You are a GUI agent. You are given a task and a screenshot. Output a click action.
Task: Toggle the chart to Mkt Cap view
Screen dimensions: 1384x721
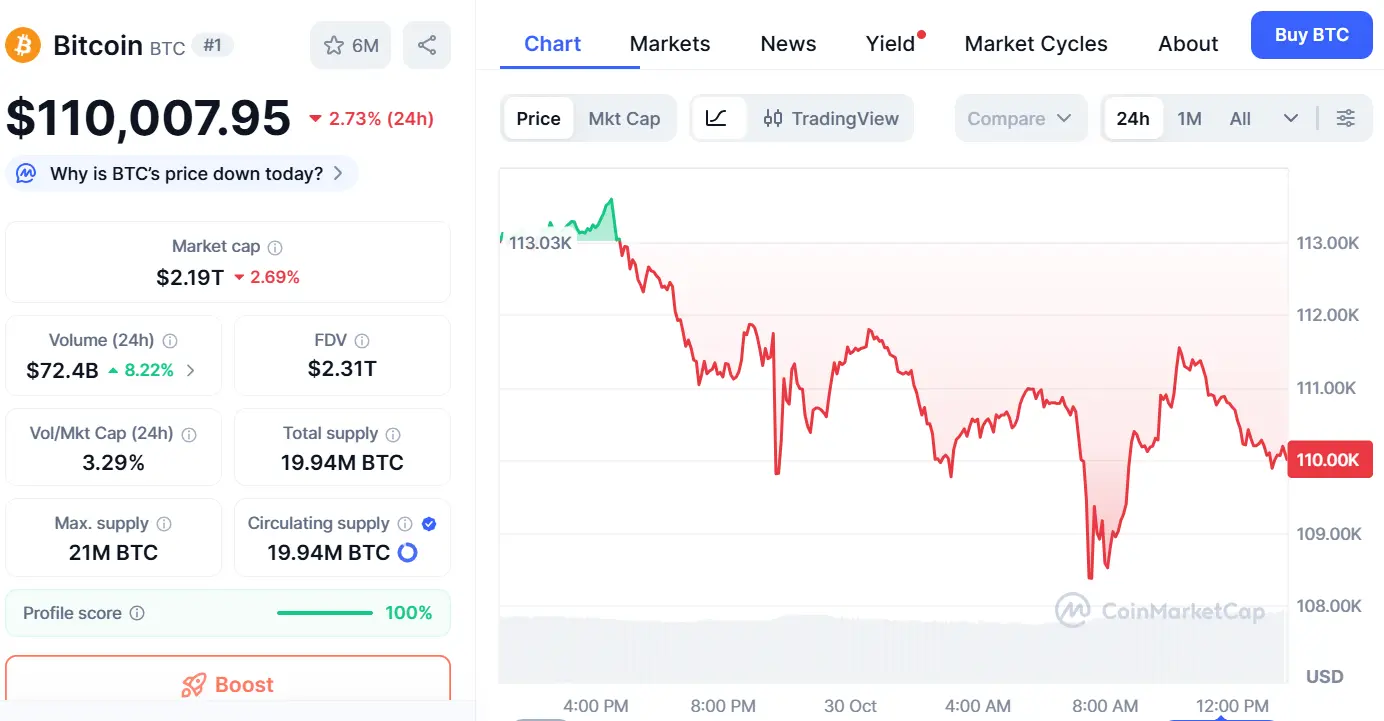(x=625, y=118)
